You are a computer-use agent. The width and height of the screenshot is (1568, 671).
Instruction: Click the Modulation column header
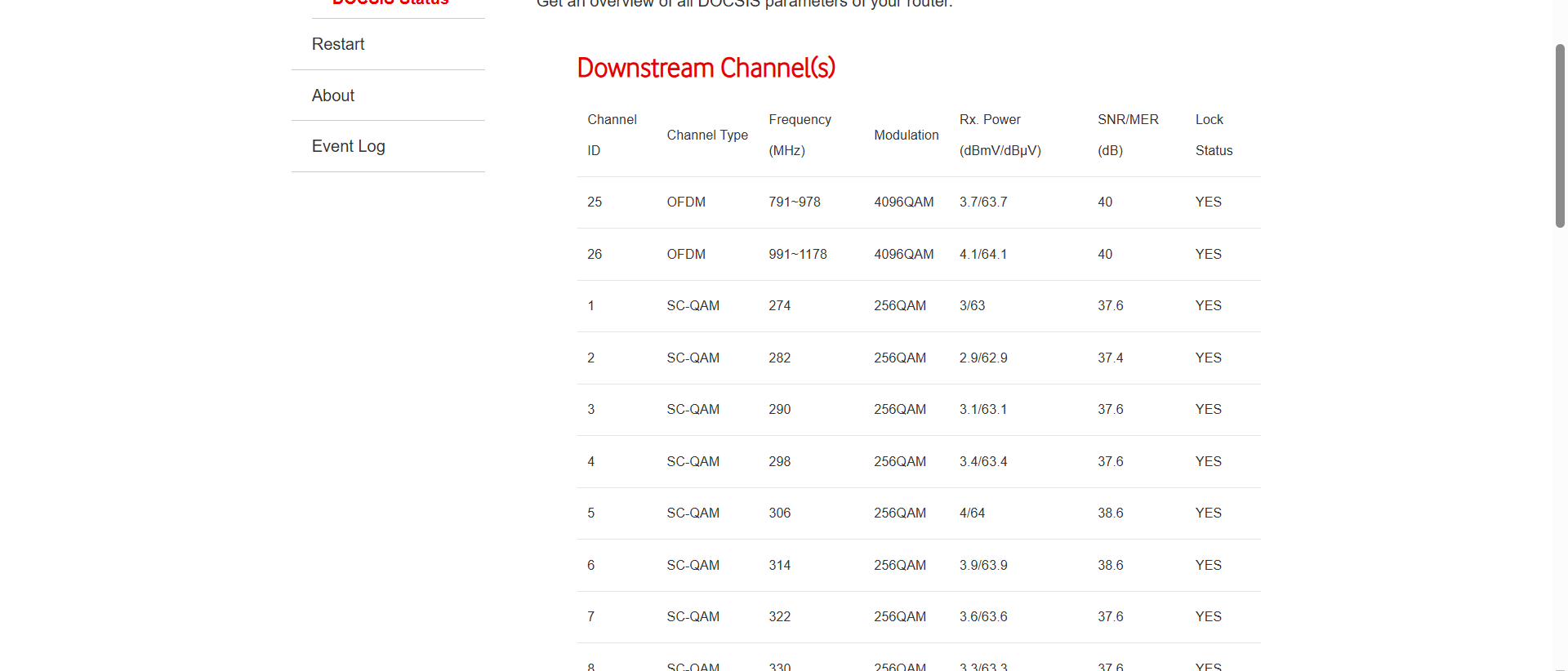(906, 135)
